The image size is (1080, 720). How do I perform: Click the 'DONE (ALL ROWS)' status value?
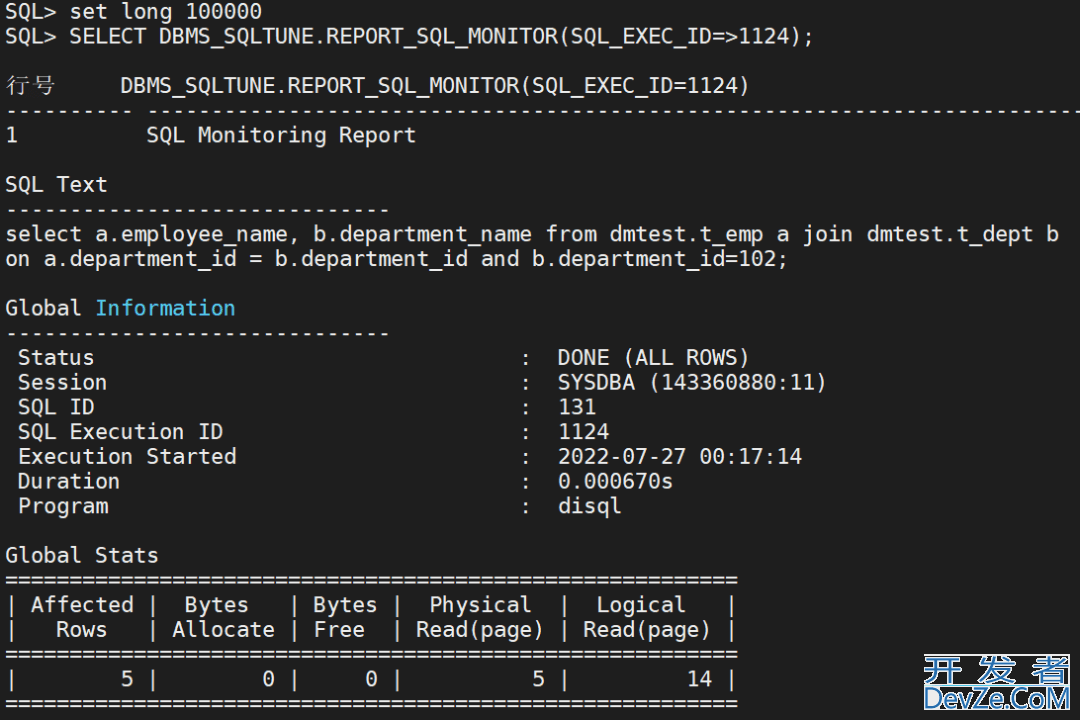click(653, 358)
